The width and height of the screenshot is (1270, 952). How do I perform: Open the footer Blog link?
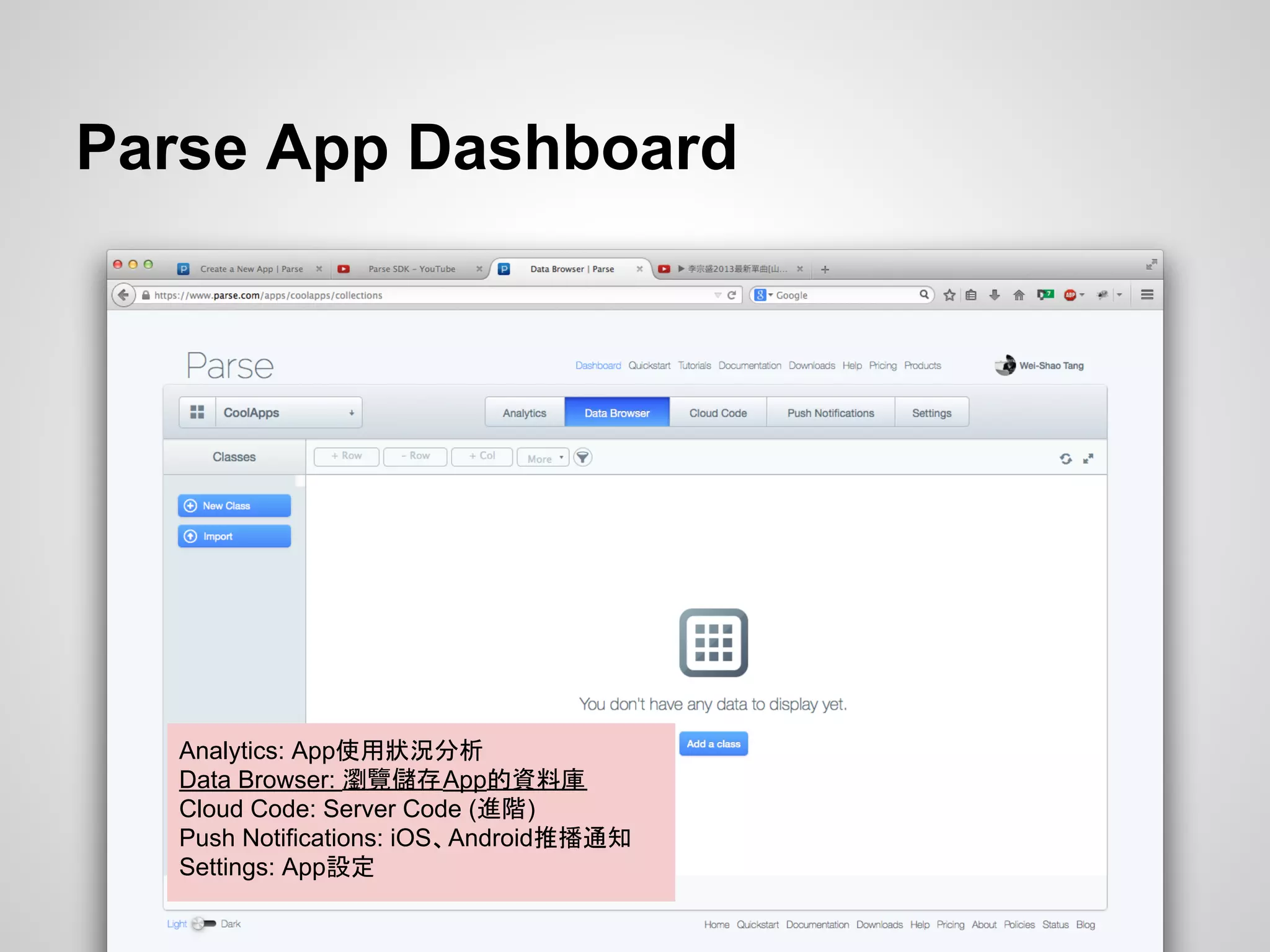tap(1085, 925)
